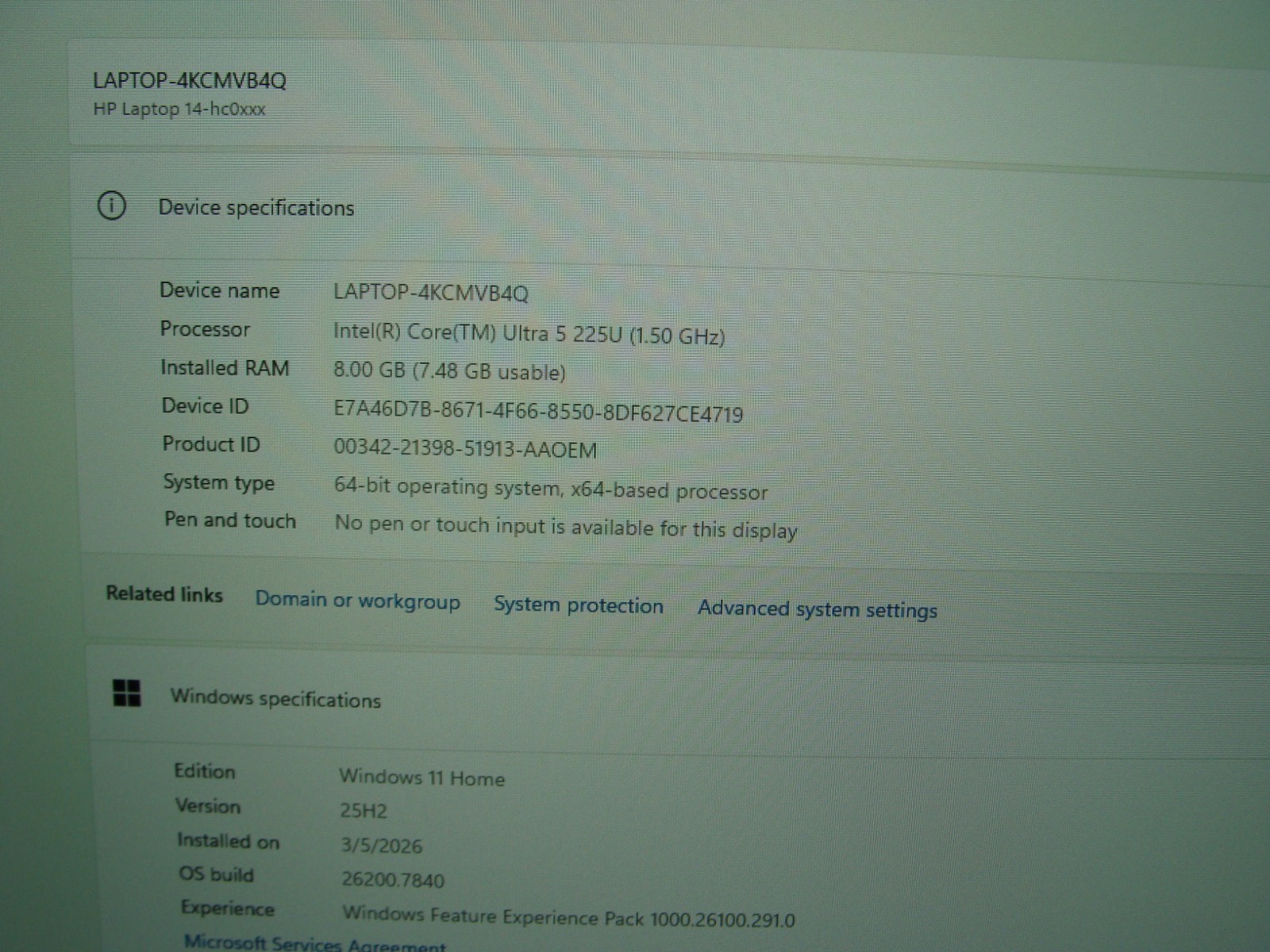
Task: Select the Device ID value E7A46D7B-8671-4F66-8550-8DF627CE4719
Action: point(538,412)
